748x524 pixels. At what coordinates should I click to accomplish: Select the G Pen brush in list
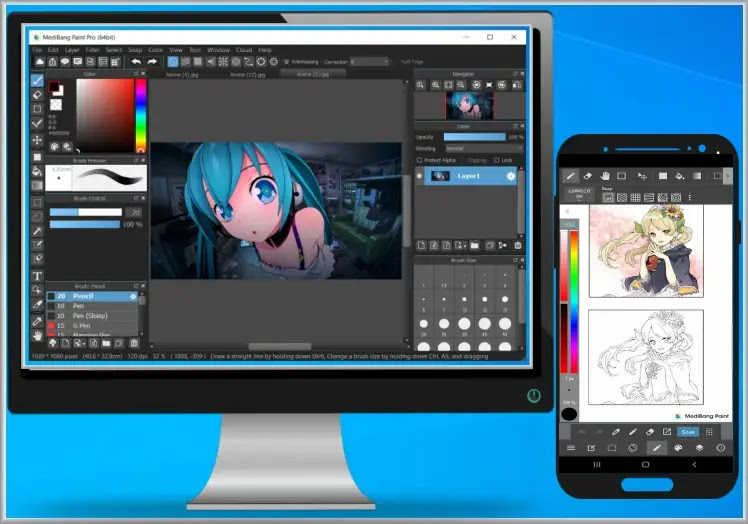click(92, 325)
